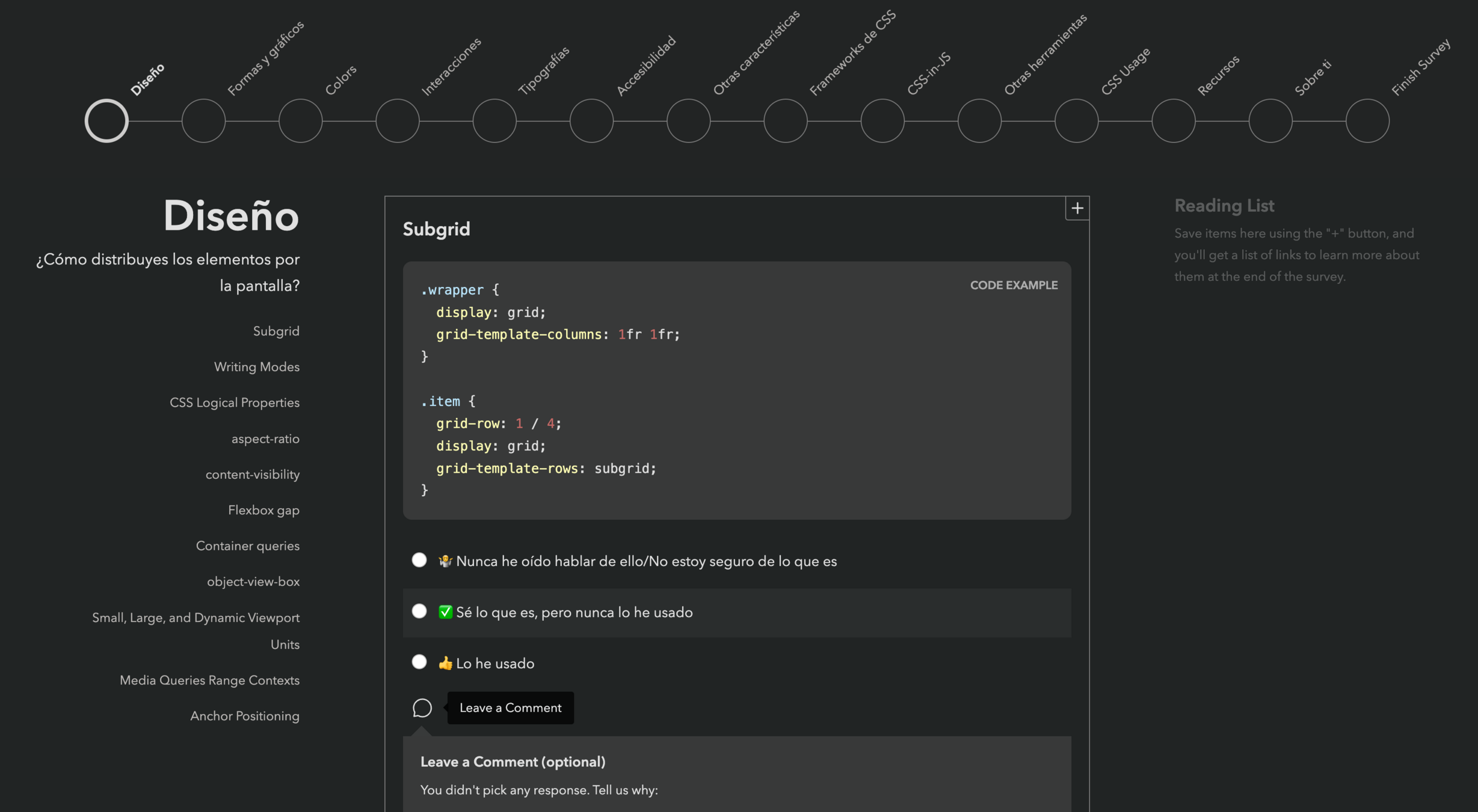1478x812 pixels.
Task: Jump to Writing Modes in sidebar
Action: point(256,367)
